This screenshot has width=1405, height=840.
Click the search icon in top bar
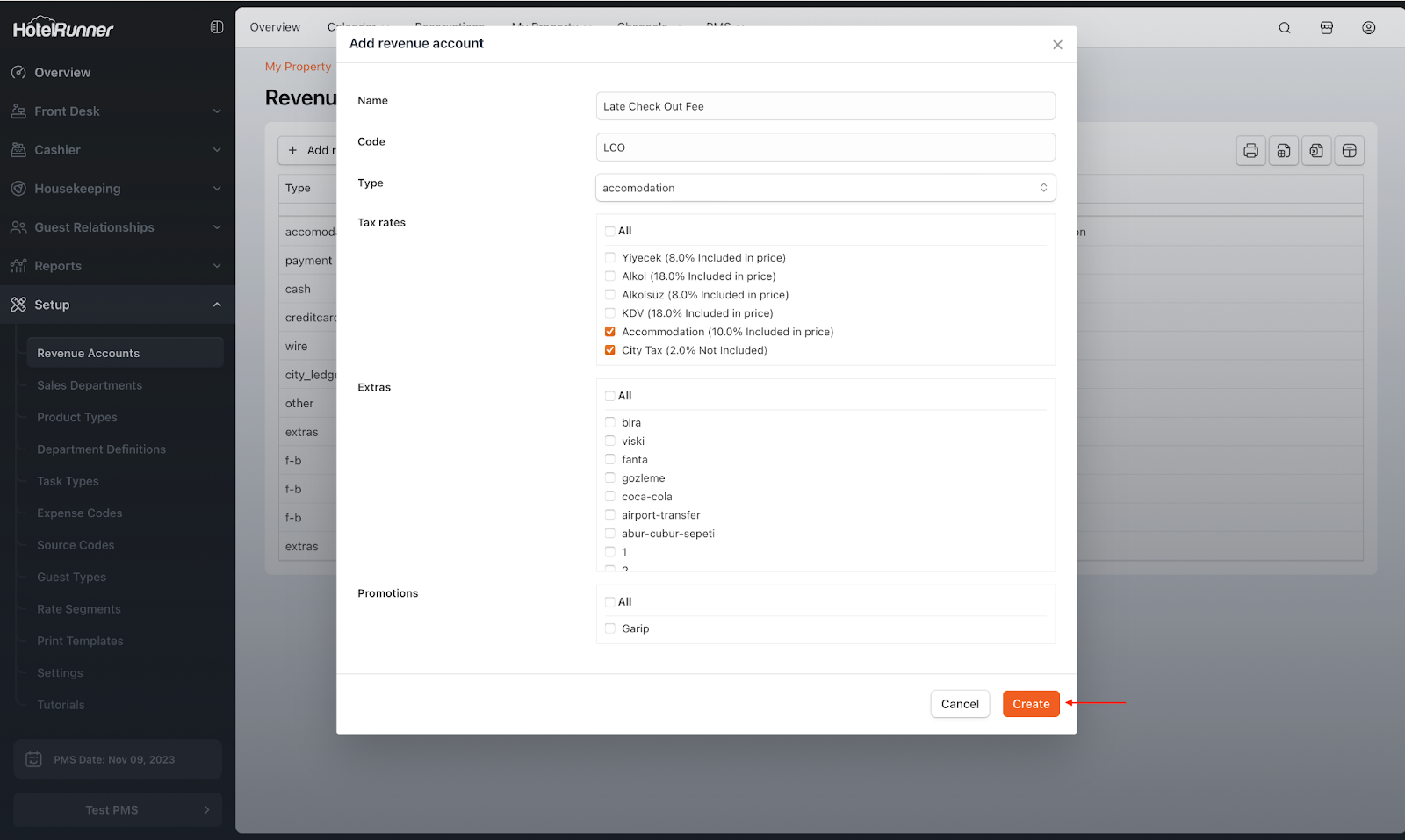coord(1284,28)
